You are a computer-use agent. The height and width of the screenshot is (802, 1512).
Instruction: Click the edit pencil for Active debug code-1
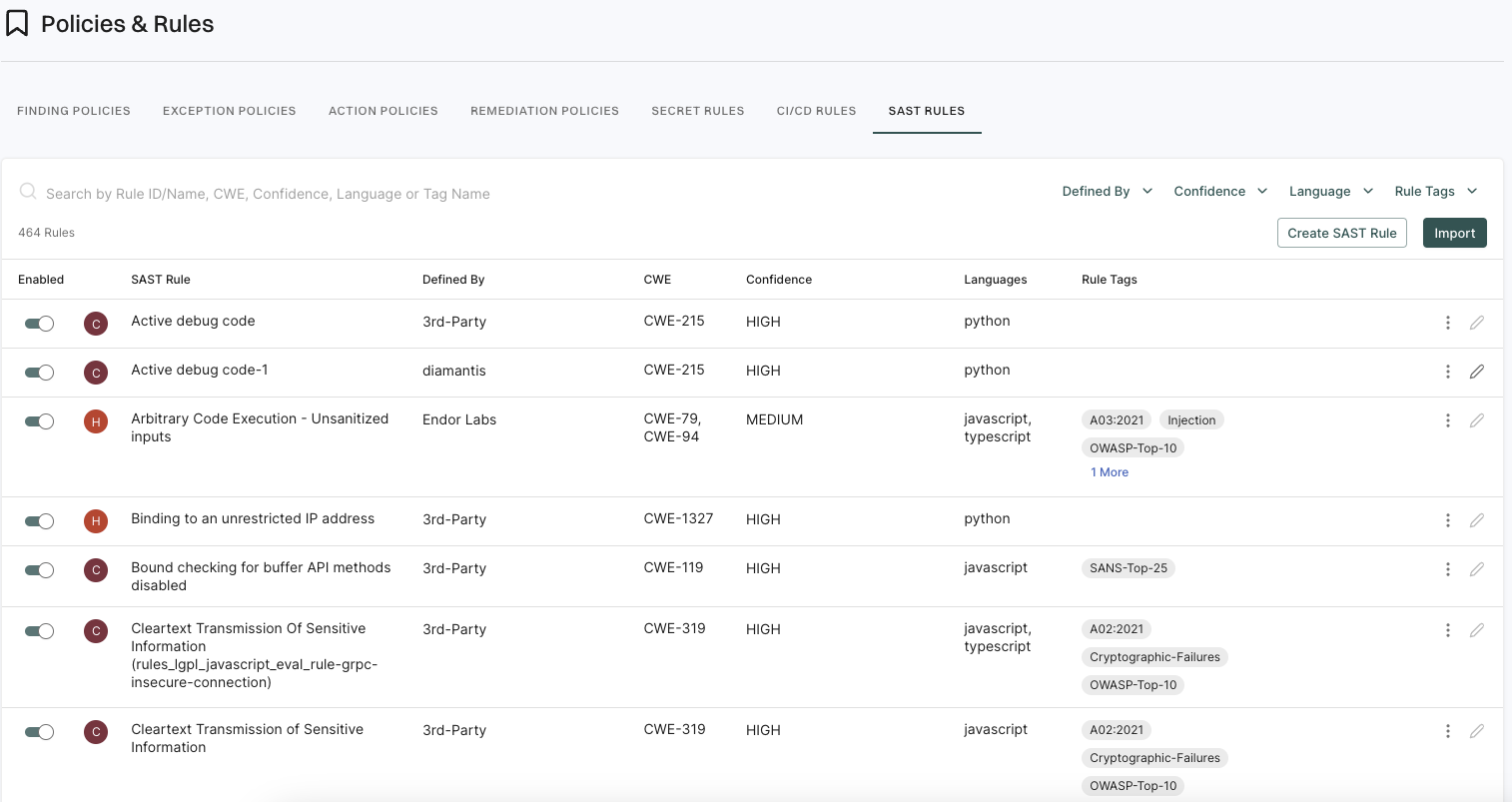click(1476, 372)
